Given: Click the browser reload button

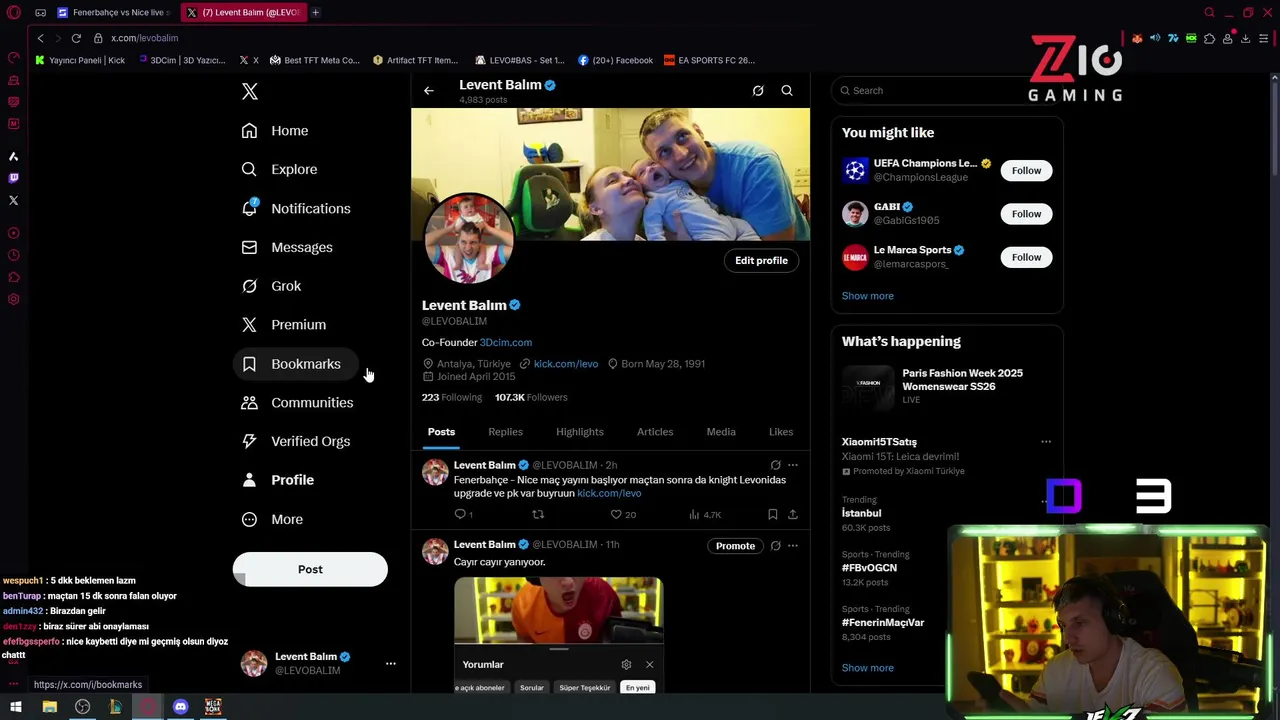Looking at the screenshot, I should coord(76,38).
